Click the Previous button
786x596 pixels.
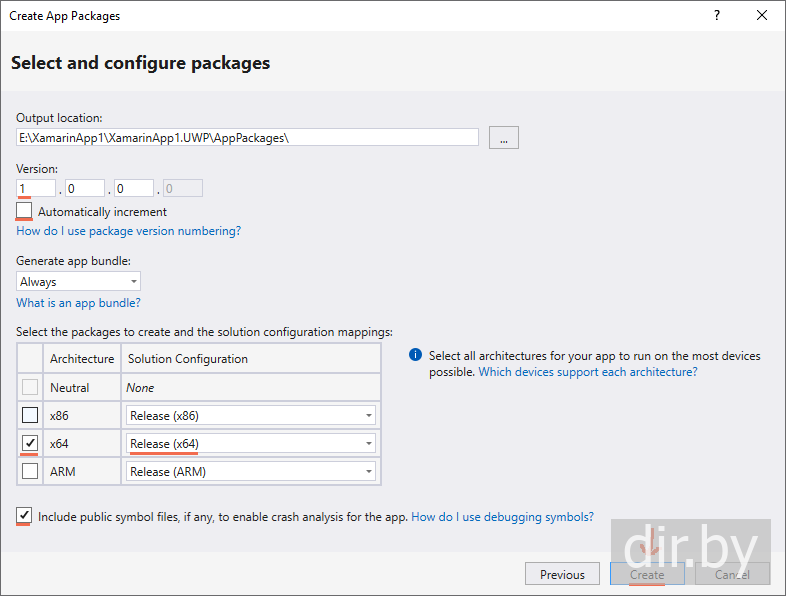pyautogui.click(x=562, y=574)
